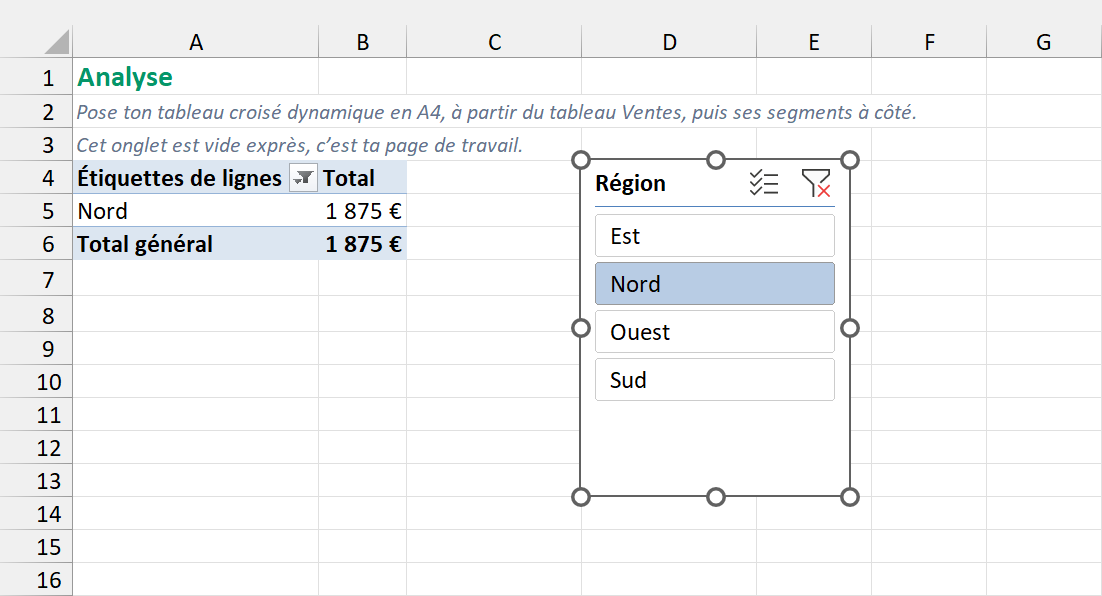Select column E header
Viewport: 1102px width, 596px height.
pos(814,42)
